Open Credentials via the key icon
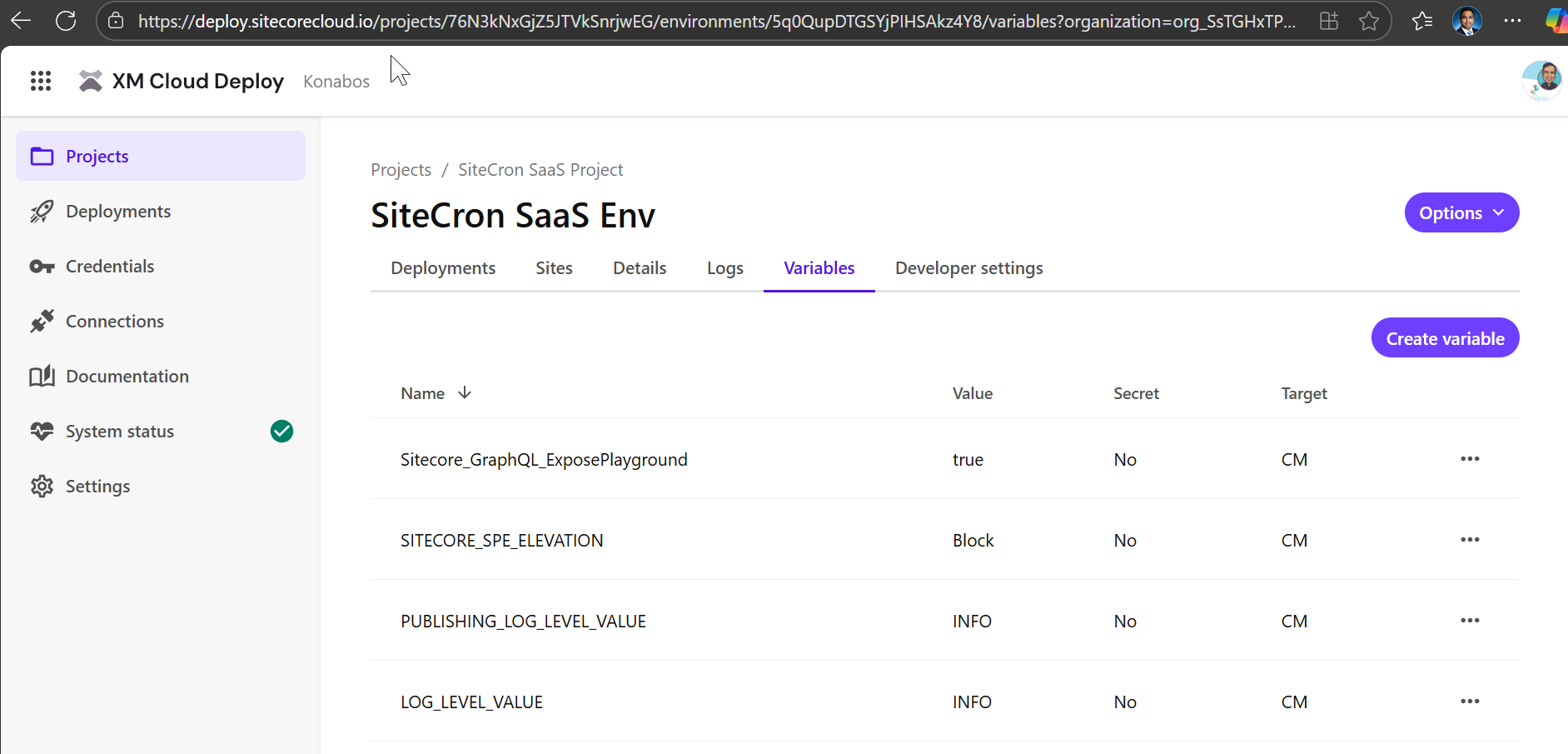Image resolution: width=1568 pixels, height=754 pixels. click(42, 267)
